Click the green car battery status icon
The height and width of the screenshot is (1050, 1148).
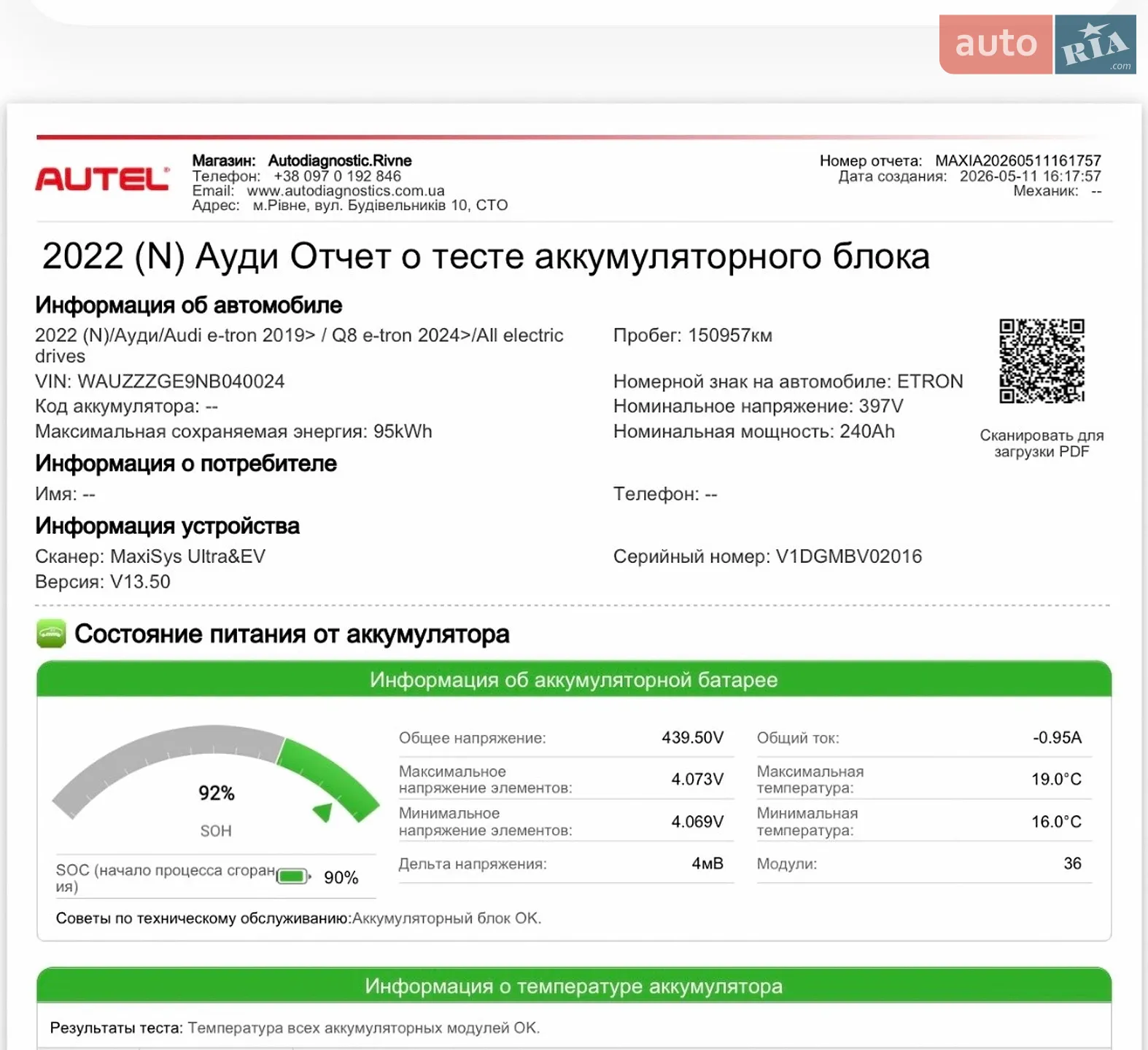click(51, 634)
